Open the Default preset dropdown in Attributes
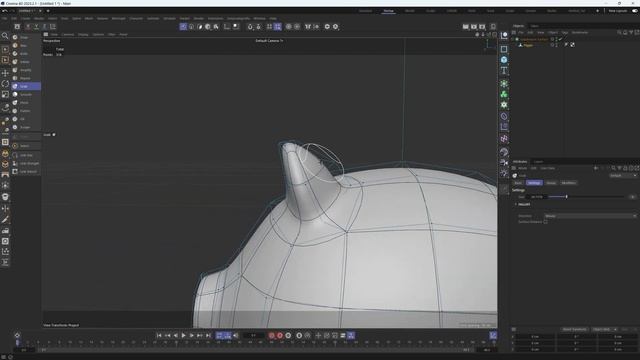This screenshot has height=360, width=640. point(623,176)
